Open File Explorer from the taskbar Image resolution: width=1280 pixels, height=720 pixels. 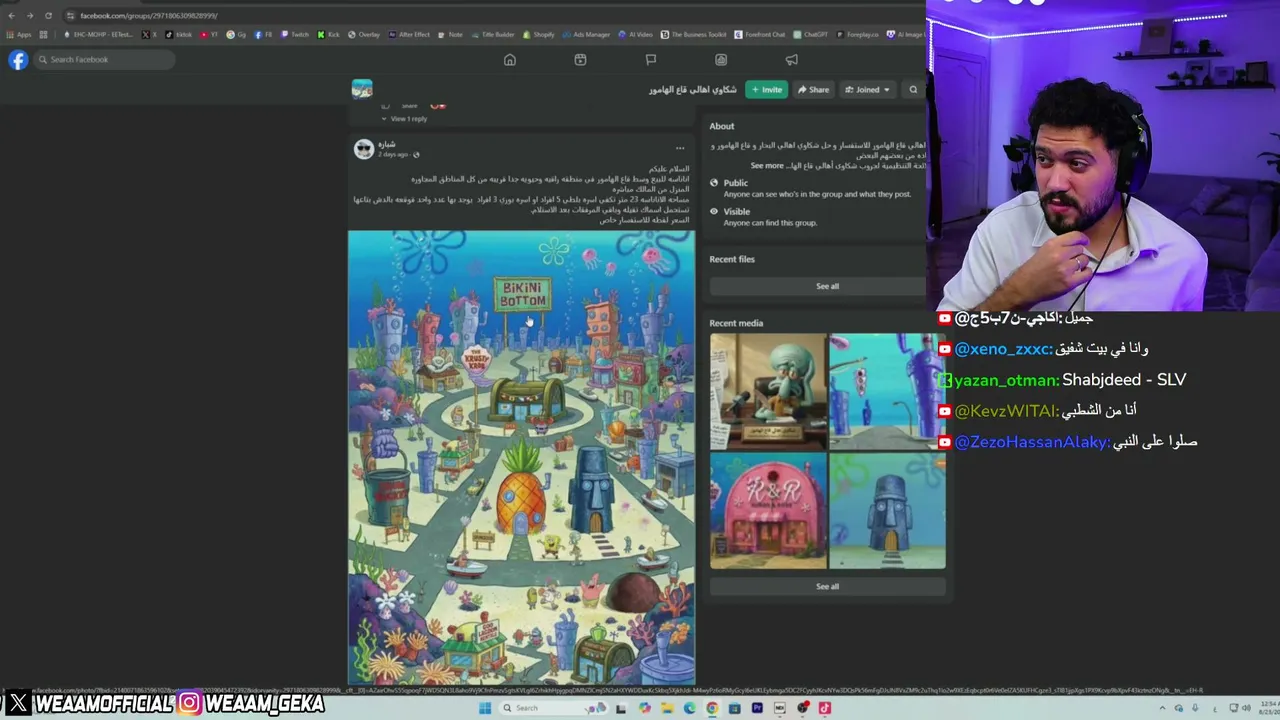pyautogui.click(x=667, y=708)
